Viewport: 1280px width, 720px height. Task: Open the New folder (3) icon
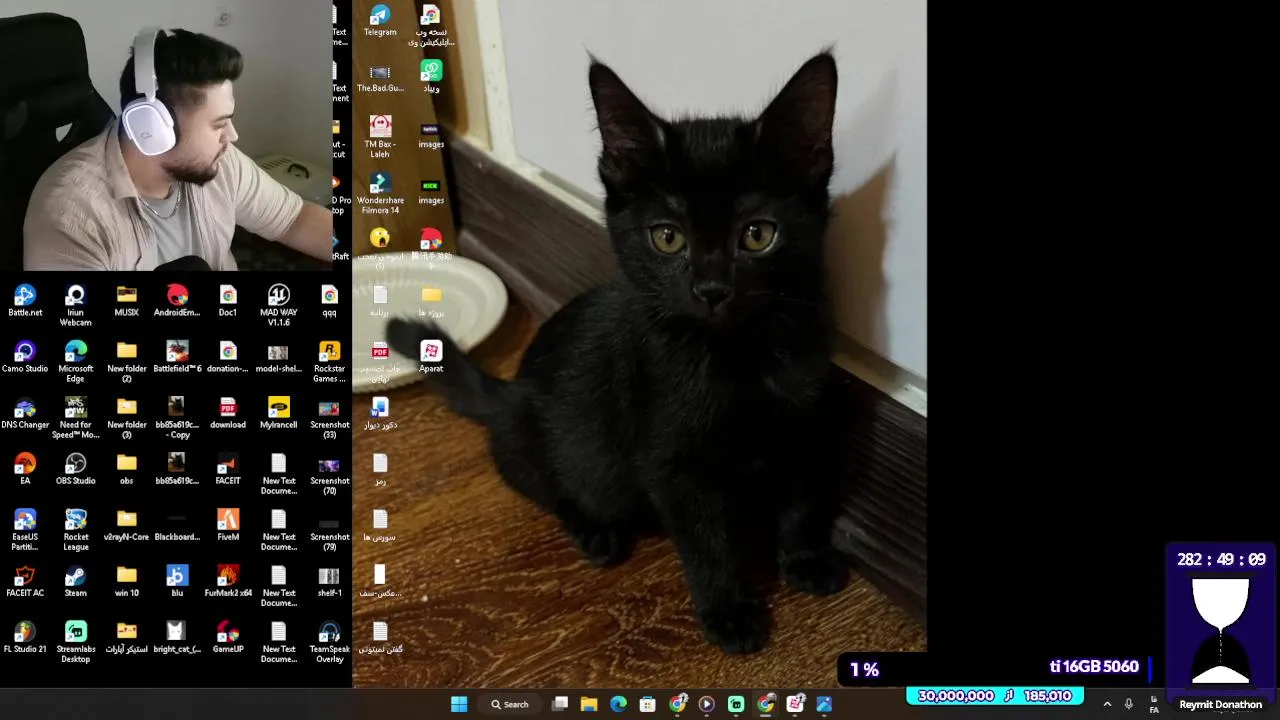tap(126, 417)
